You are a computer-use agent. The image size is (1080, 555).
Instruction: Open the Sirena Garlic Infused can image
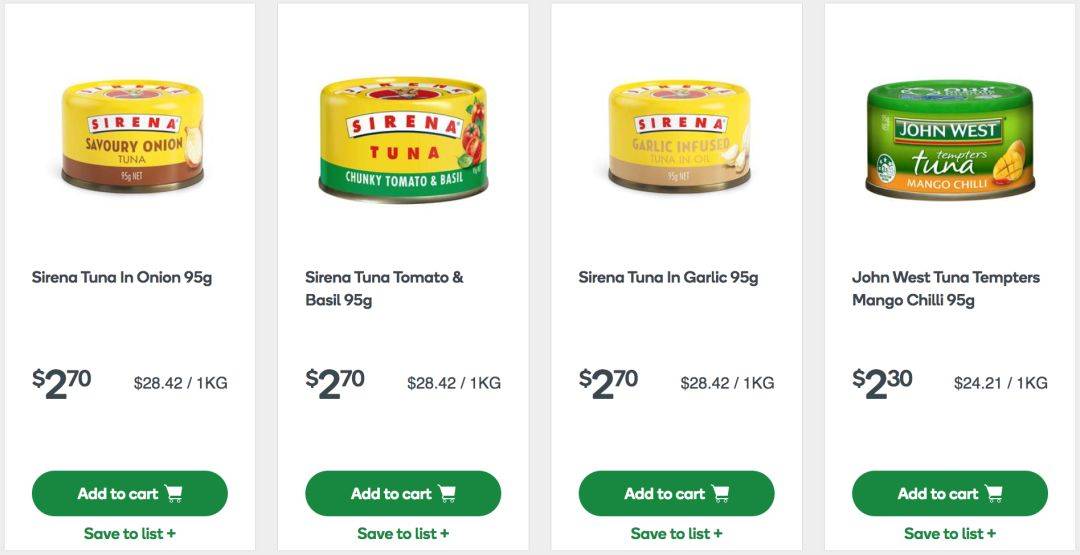pyautogui.click(x=679, y=136)
